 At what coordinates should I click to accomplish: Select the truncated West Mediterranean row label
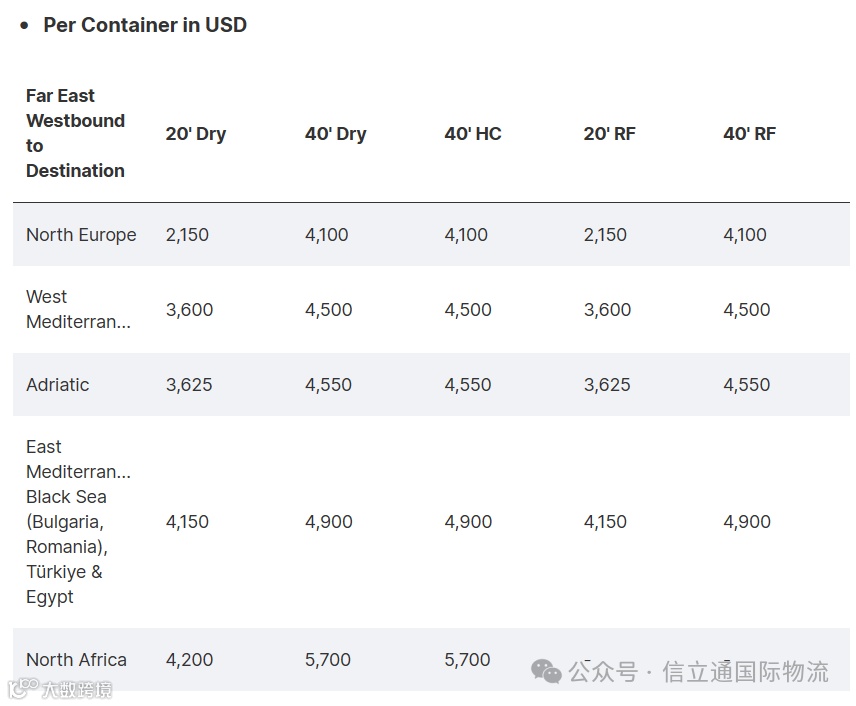78,310
